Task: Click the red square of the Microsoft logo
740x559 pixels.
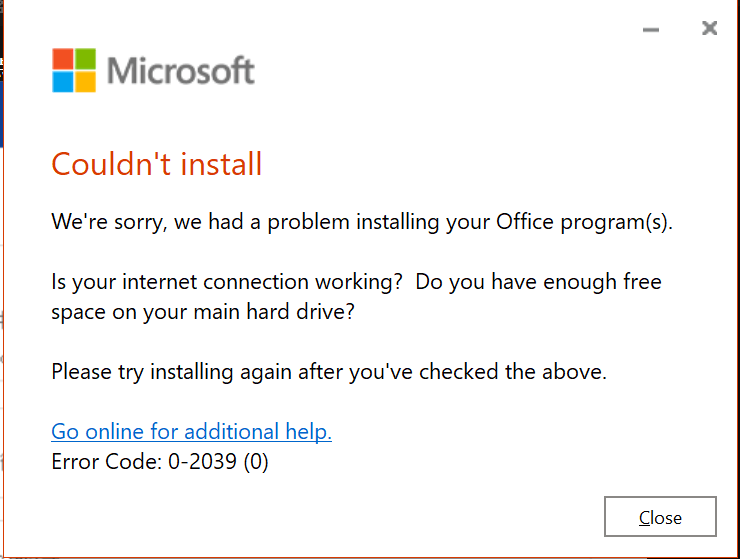Action: 63,58
